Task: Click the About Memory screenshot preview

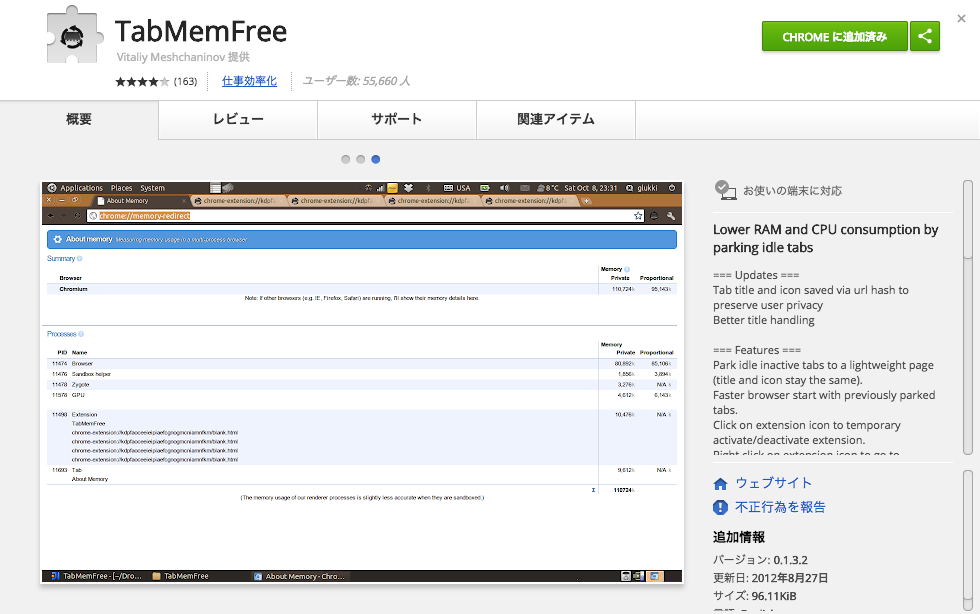Action: (362, 382)
